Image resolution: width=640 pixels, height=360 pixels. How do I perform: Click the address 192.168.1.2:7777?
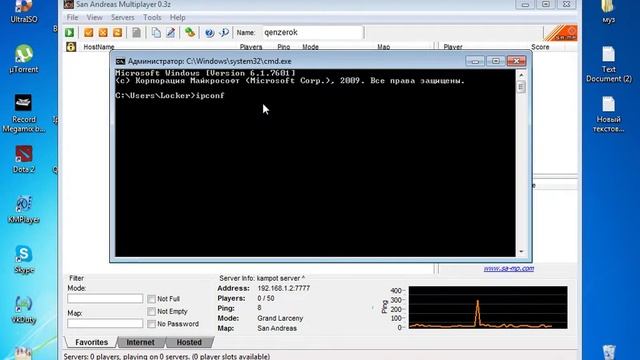284,288
